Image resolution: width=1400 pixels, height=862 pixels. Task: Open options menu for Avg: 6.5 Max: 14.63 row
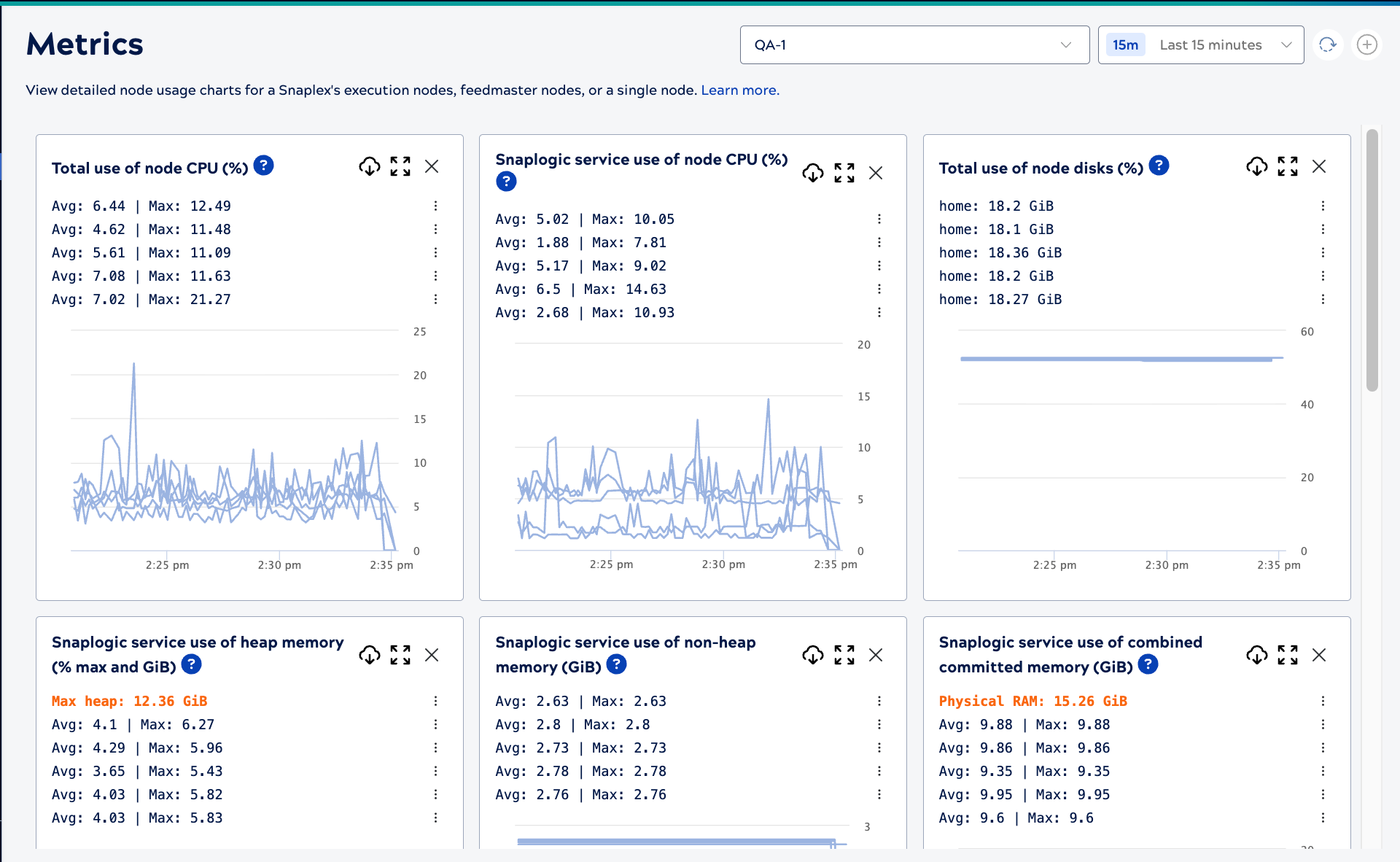(x=879, y=289)
